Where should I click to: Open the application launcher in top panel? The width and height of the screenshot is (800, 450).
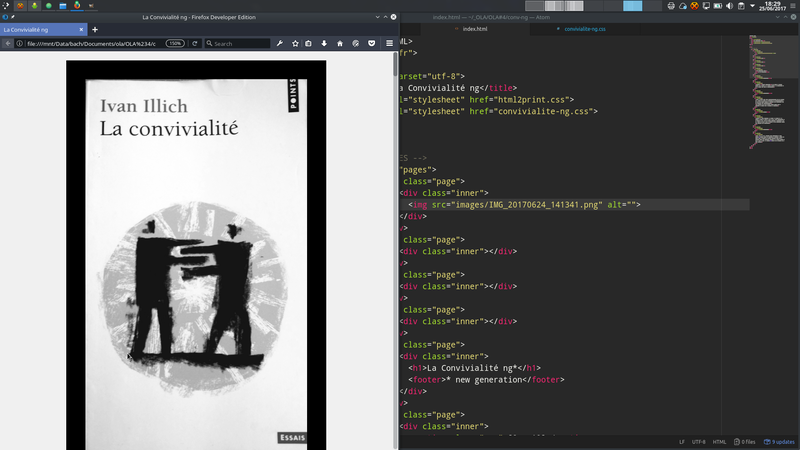6,6
